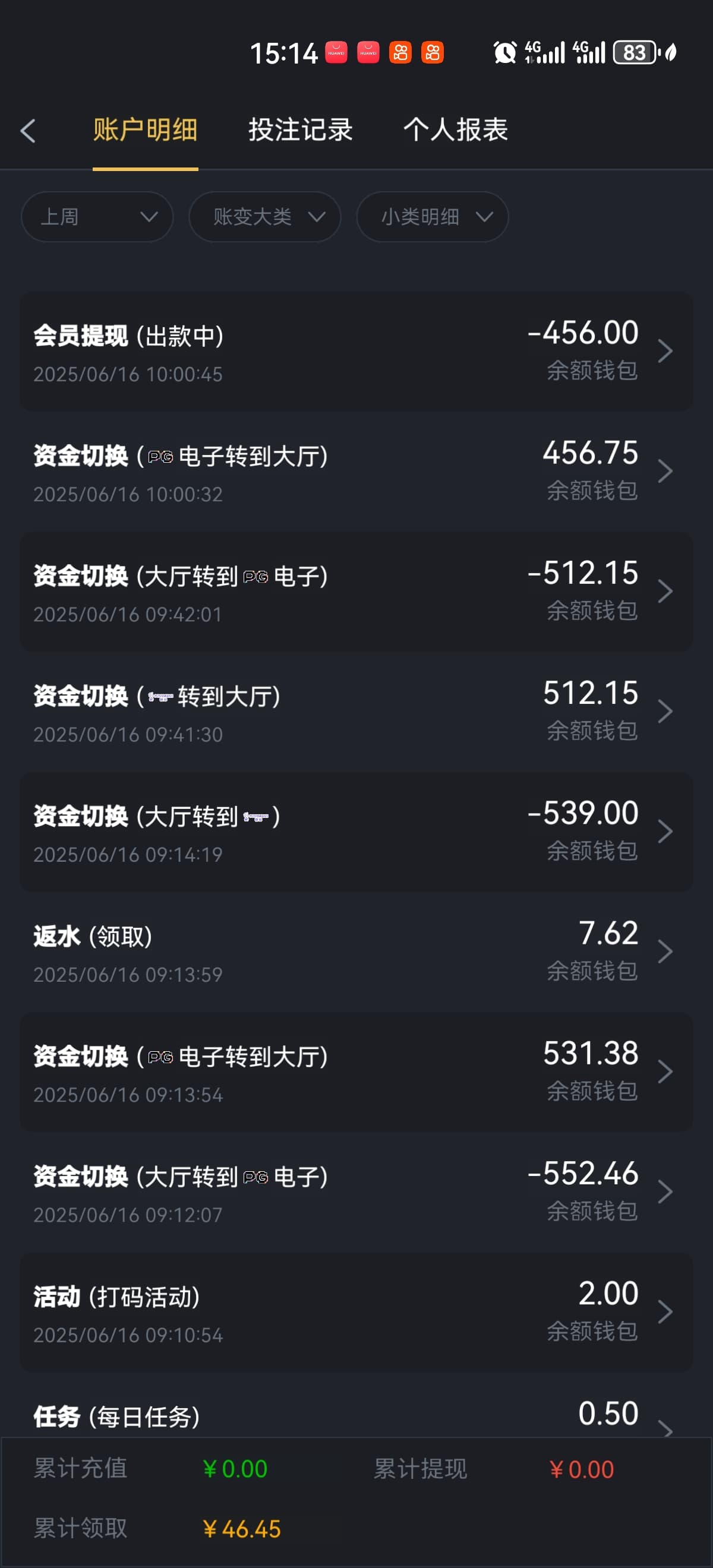
Task: Tap the battery indicator showing 83
Action: [x=636, y=52]
